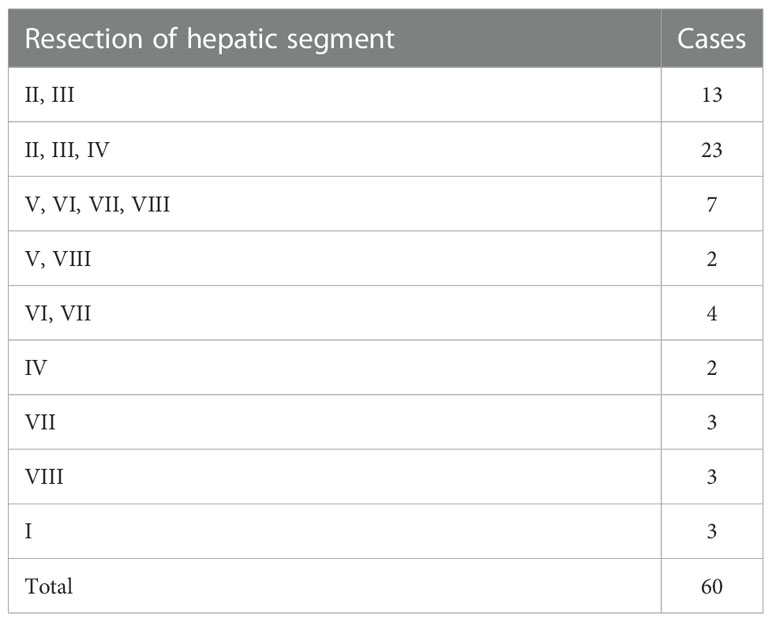Click the value 23 in Cases
The image size is (772, 622).
pyautogui.click(x=711, y=150)
